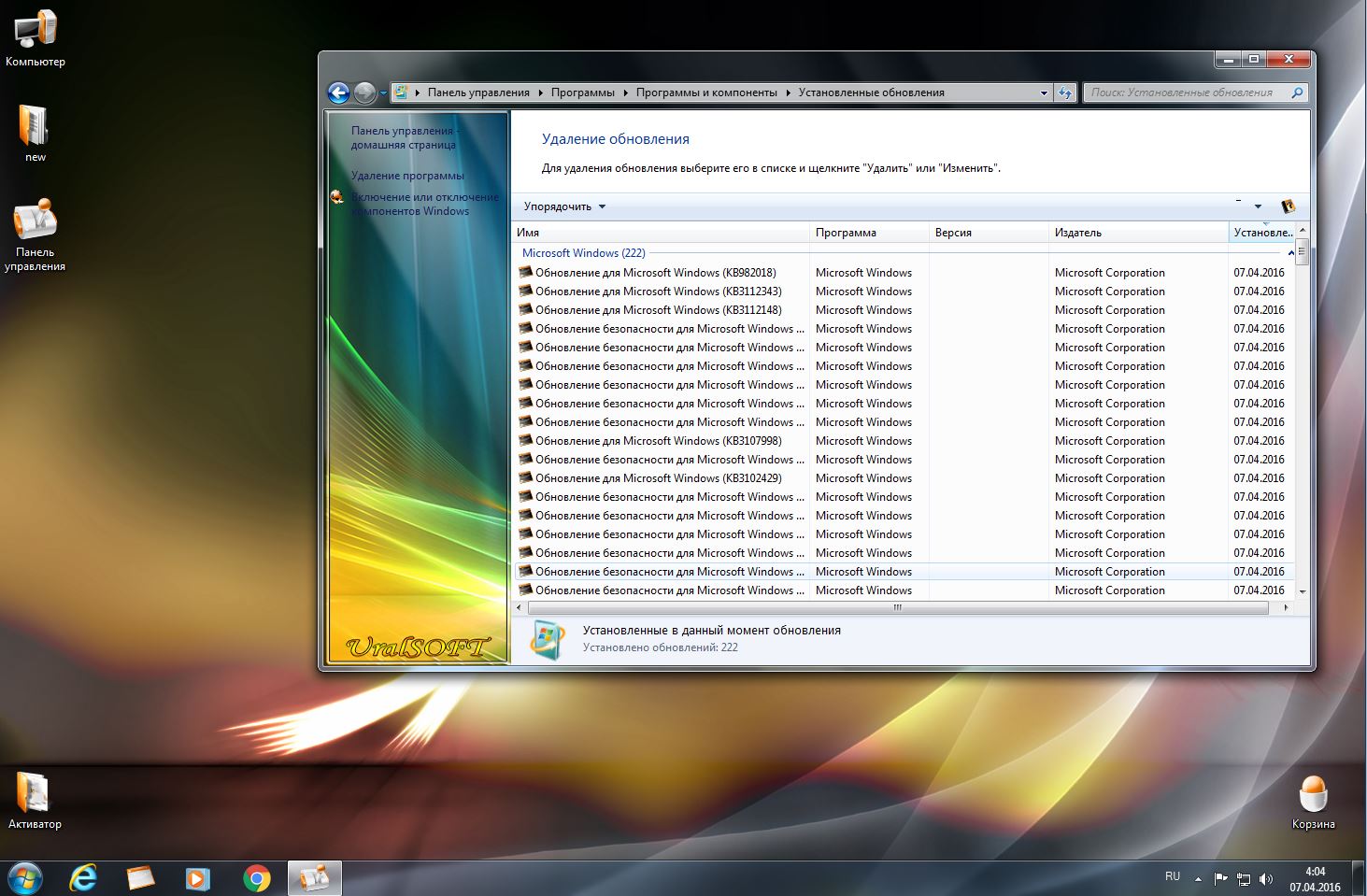Open the help book icon
Viewport: 1367px width, 896px height.
[x=1289, y=206]
